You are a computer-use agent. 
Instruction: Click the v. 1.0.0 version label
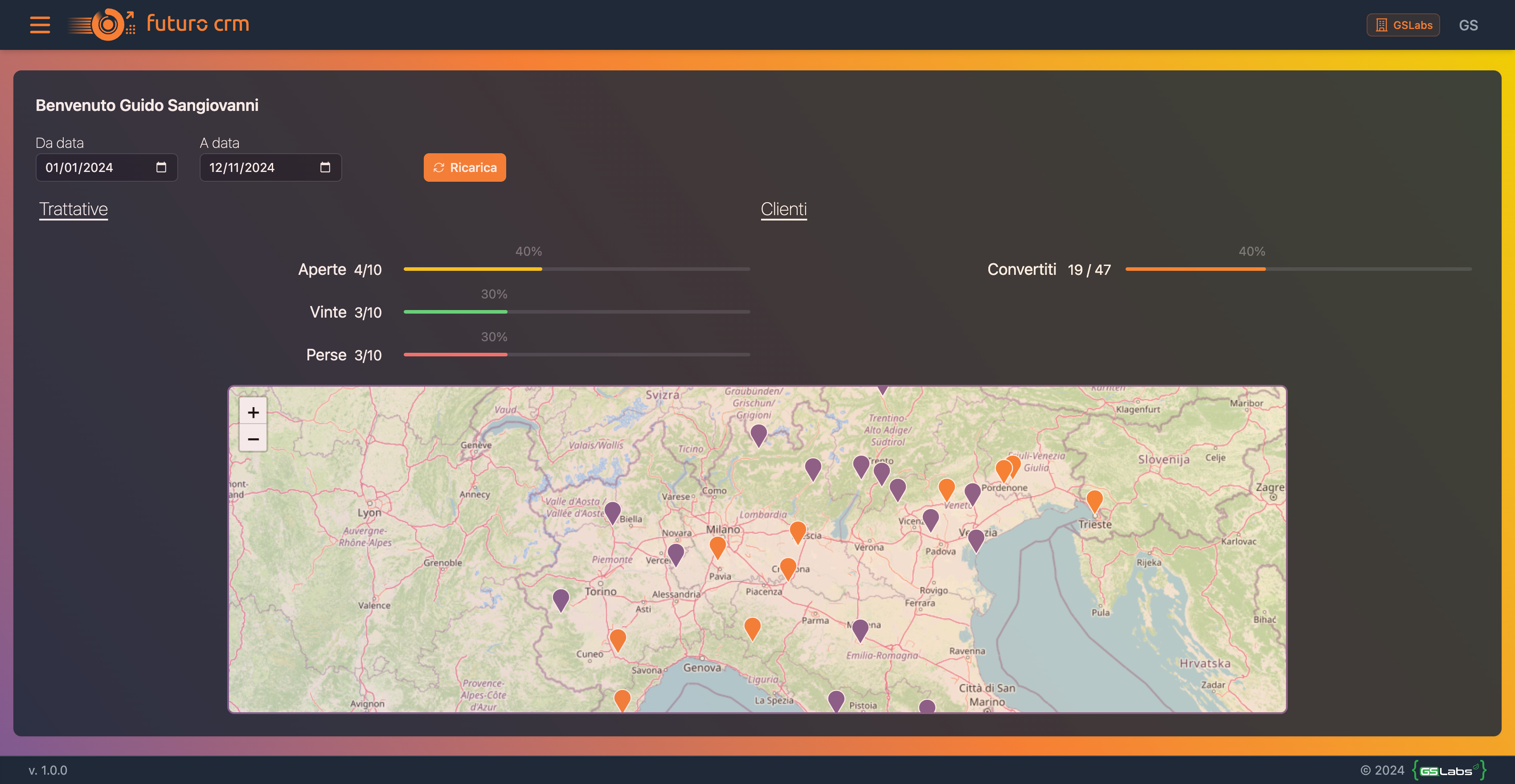48,770
